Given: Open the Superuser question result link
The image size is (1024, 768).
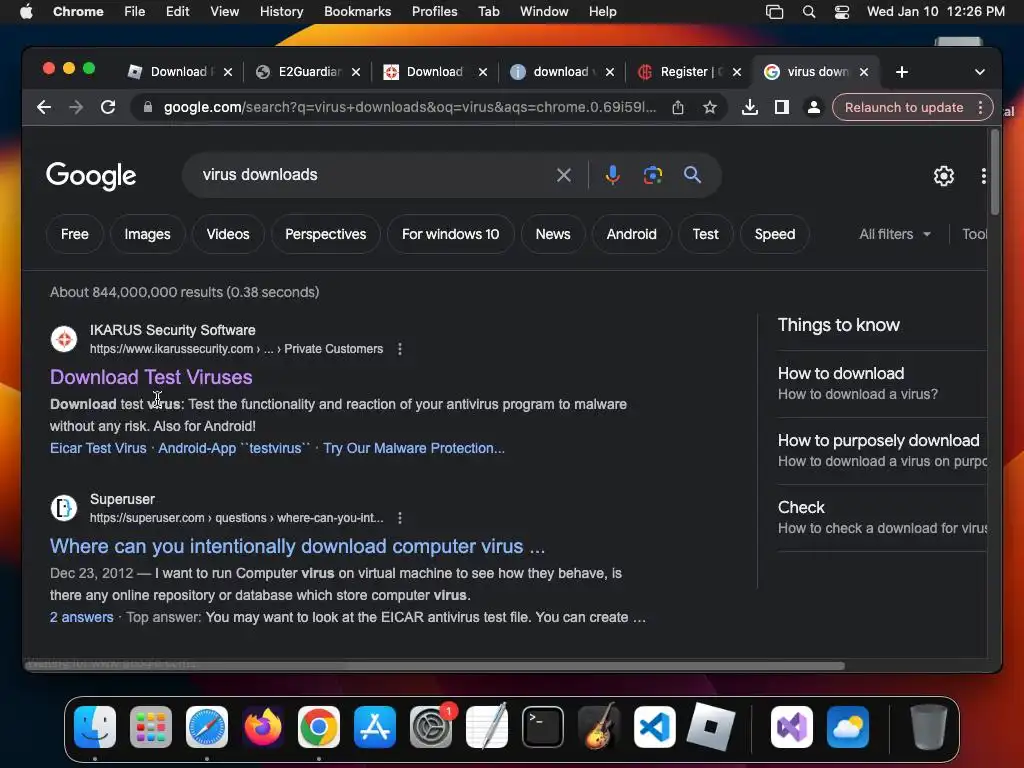Looking at the screenshot, I should pyautogui.click(x=297, y=546).
